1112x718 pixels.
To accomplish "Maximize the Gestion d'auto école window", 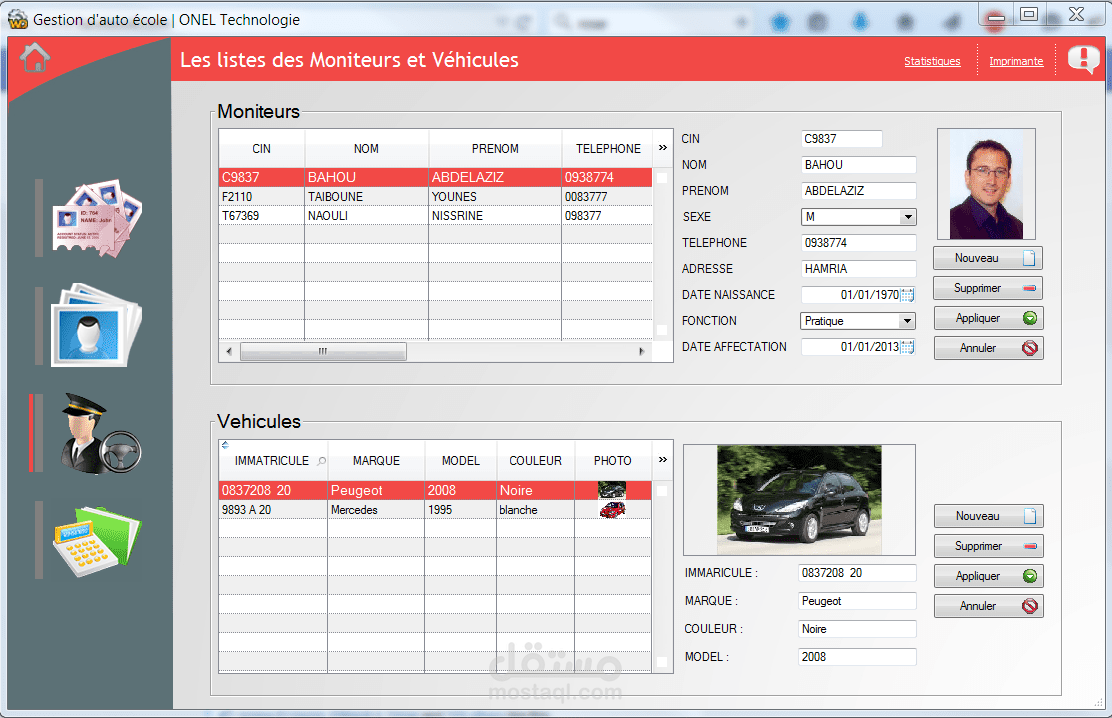I will pyautogui.click(x=1029, y=13).
